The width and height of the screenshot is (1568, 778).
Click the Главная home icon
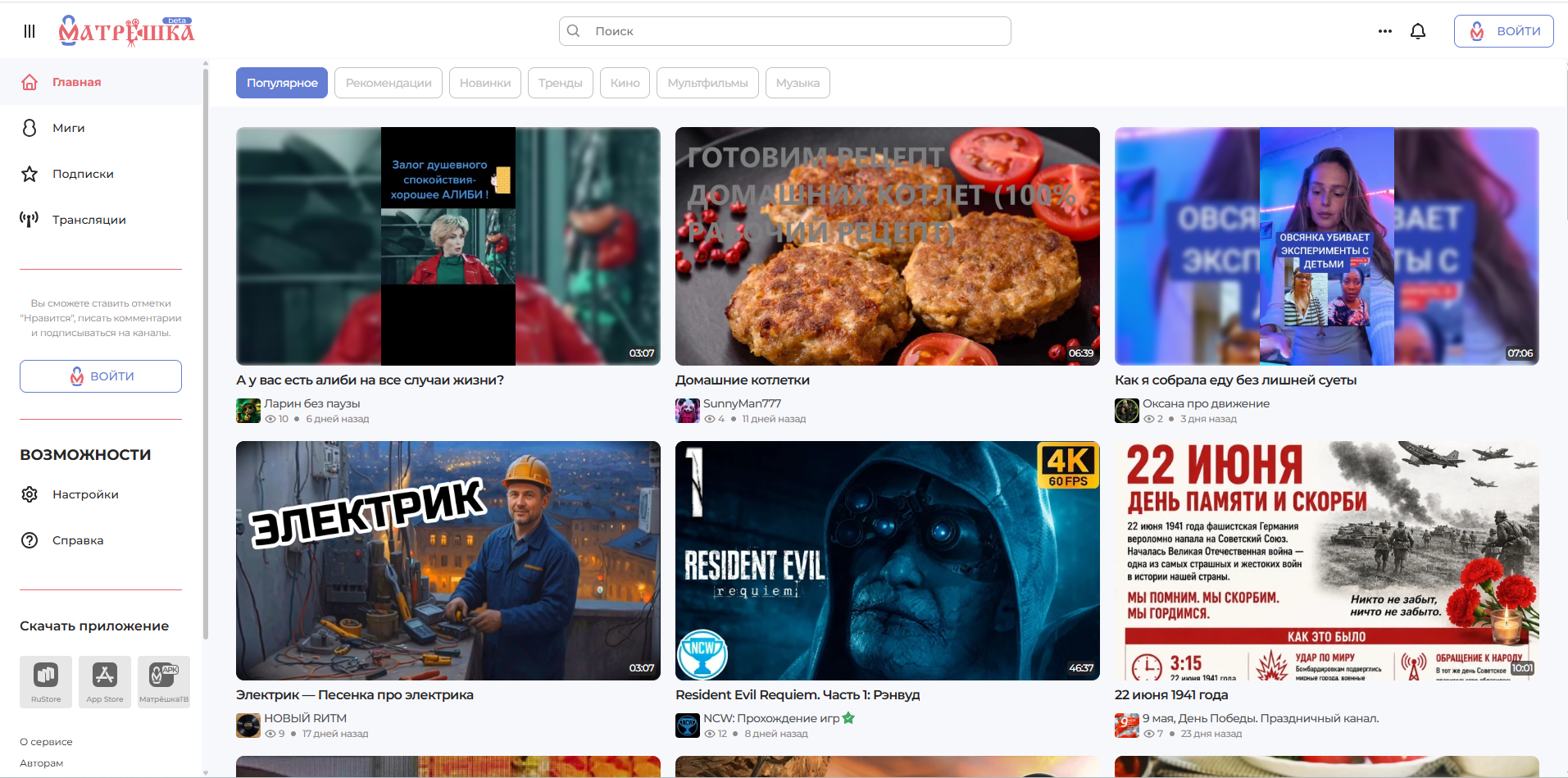coord(30,82)
